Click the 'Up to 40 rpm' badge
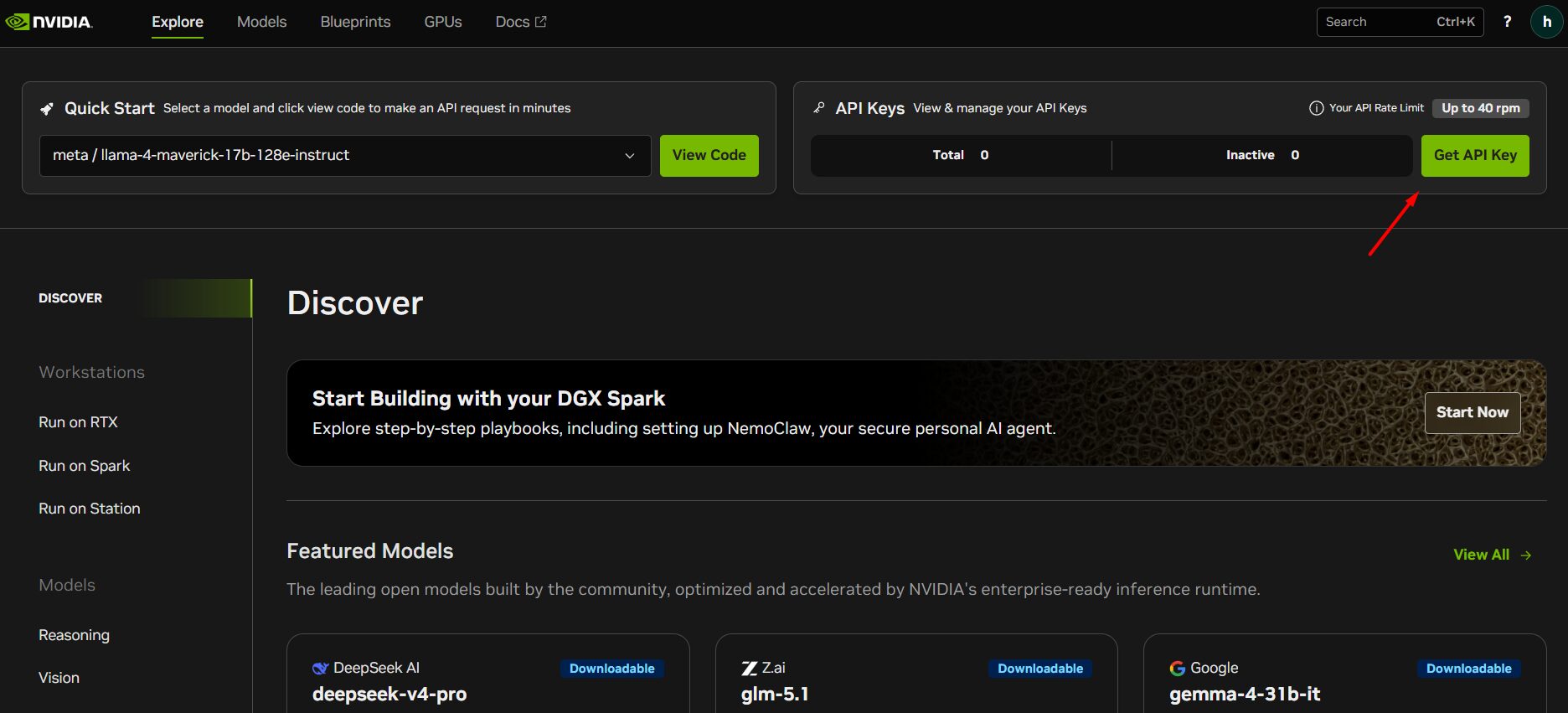Image resolution: width=1568 pixels, height=713 pixels. click(x=1481, y=108)
